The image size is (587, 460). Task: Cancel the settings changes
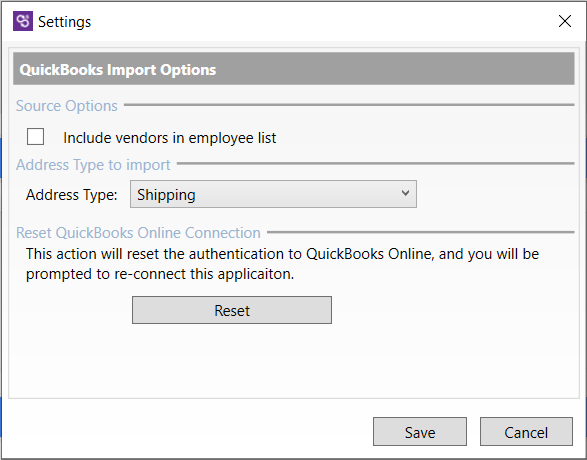tap(526, 432)
